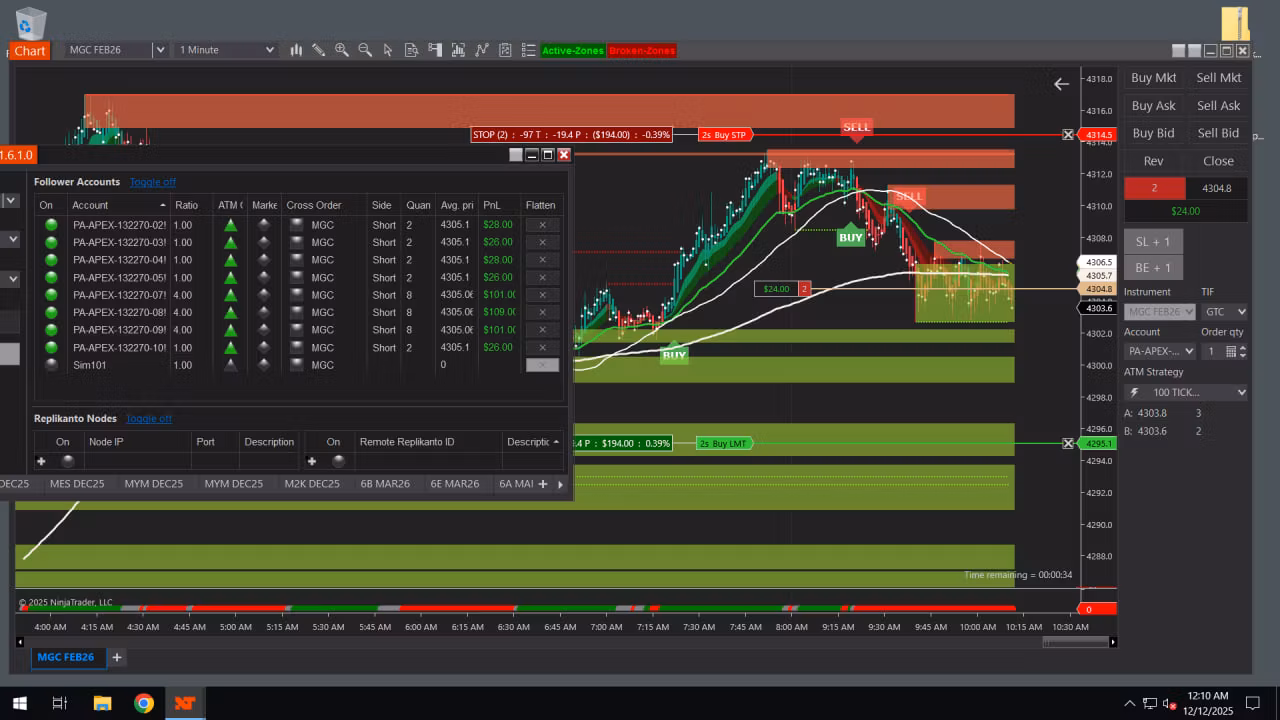Toggle On light for PA-APEX-132270-07
Screen dimensions: 1280x720
(x=51, y=295)
